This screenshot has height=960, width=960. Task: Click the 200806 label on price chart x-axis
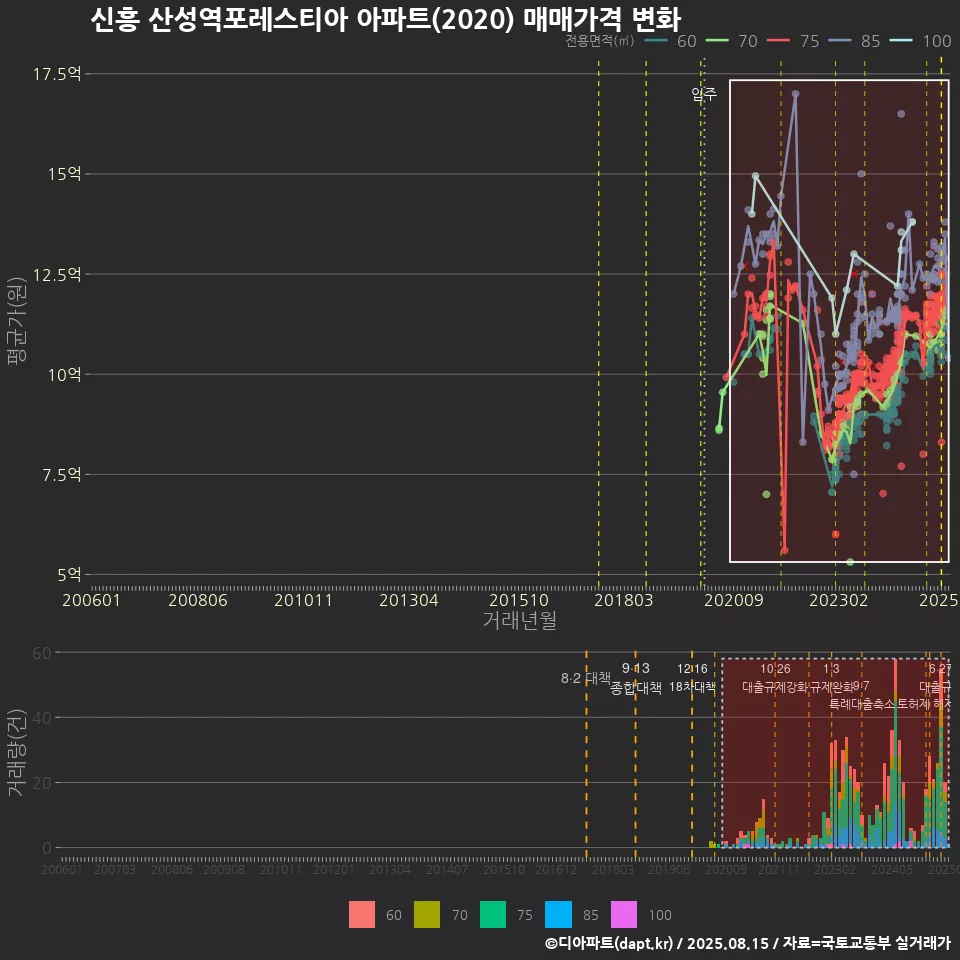198,600
